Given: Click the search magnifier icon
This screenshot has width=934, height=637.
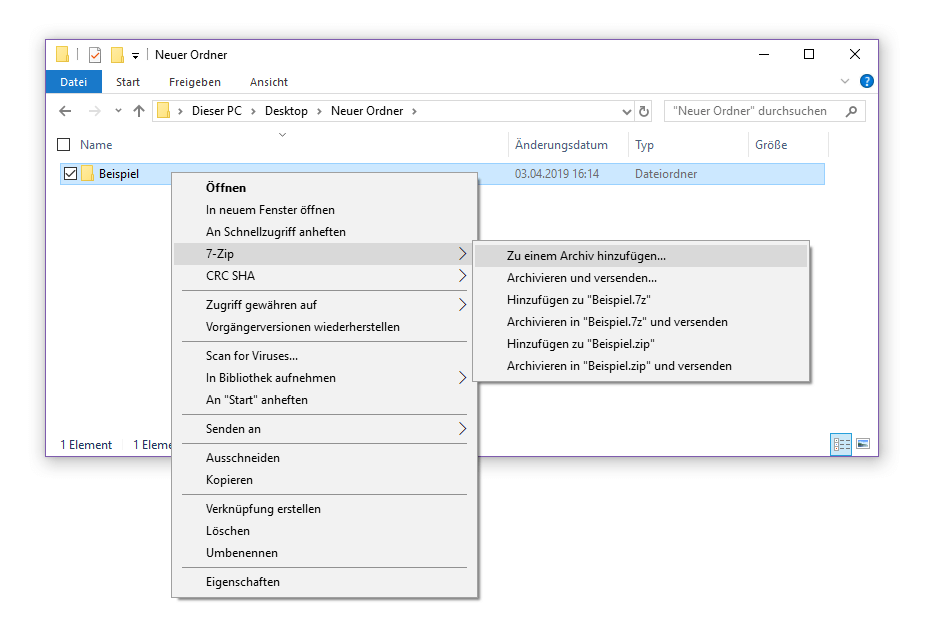Looking at the screenshot, I should click(852, 111).
